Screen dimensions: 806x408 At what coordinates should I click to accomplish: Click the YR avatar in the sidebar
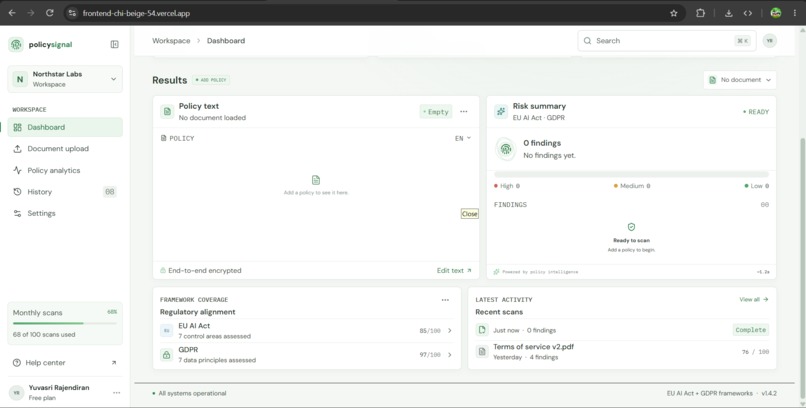point(16,393)
